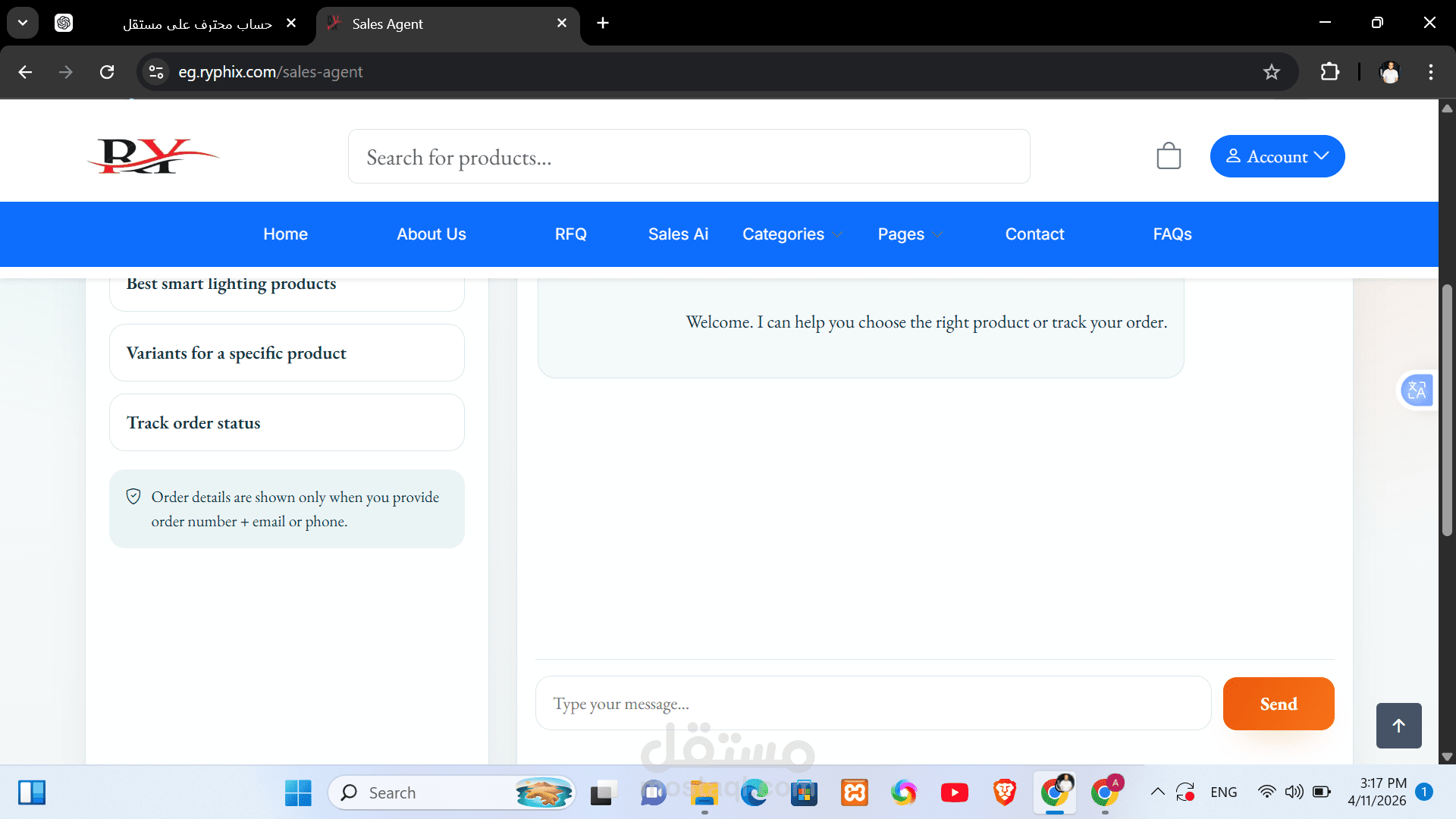The width and height of the screenshot is (1456, 819).
Task: Click the Google Translate icon on the page edge
Action: pos(1417,390)
